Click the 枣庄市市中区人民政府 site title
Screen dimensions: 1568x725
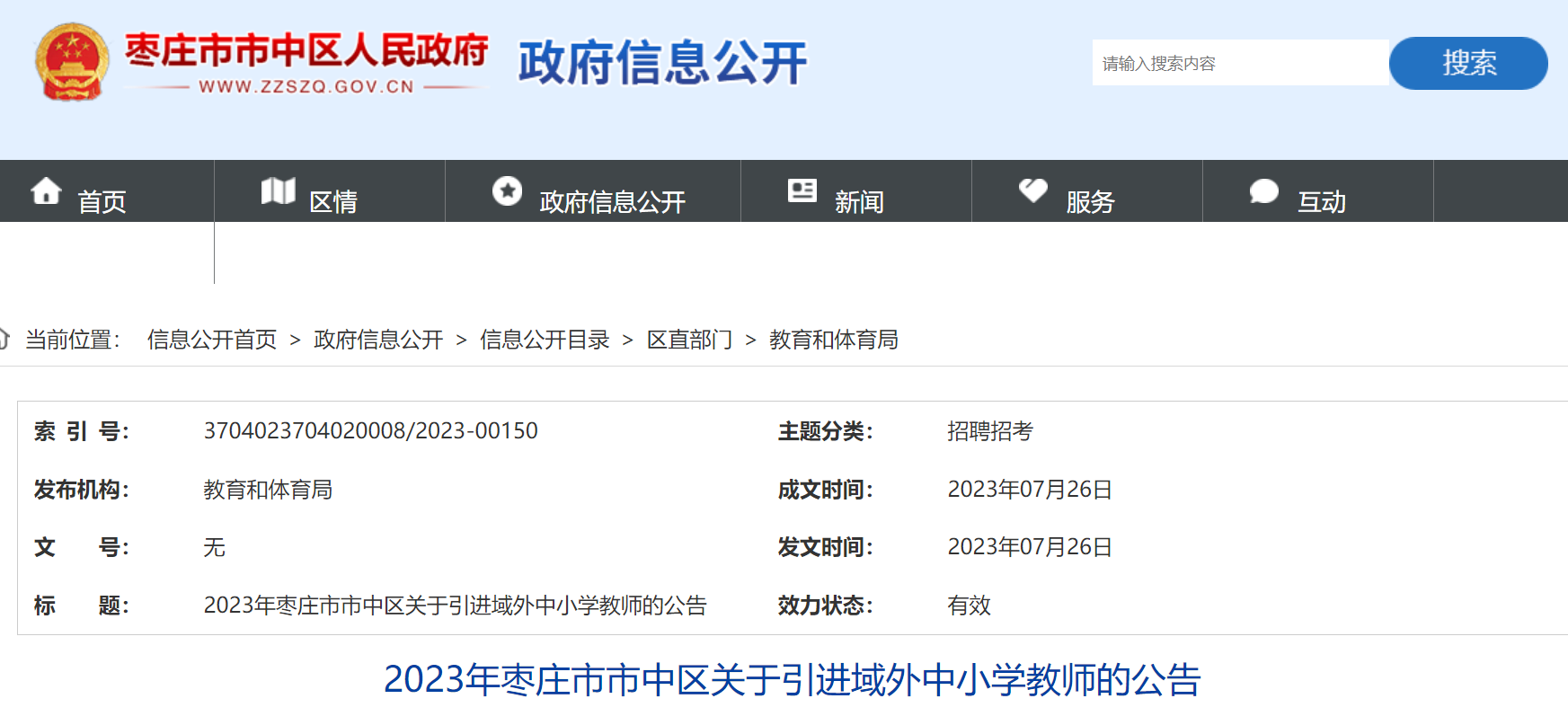pos(306,52)
